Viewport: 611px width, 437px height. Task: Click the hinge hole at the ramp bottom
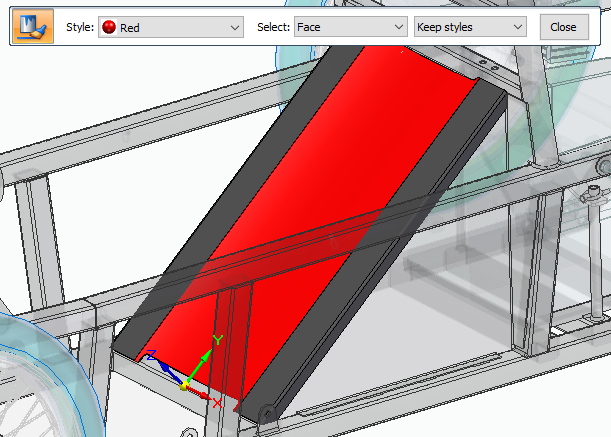pyautogui.click(x=268, y=413)
